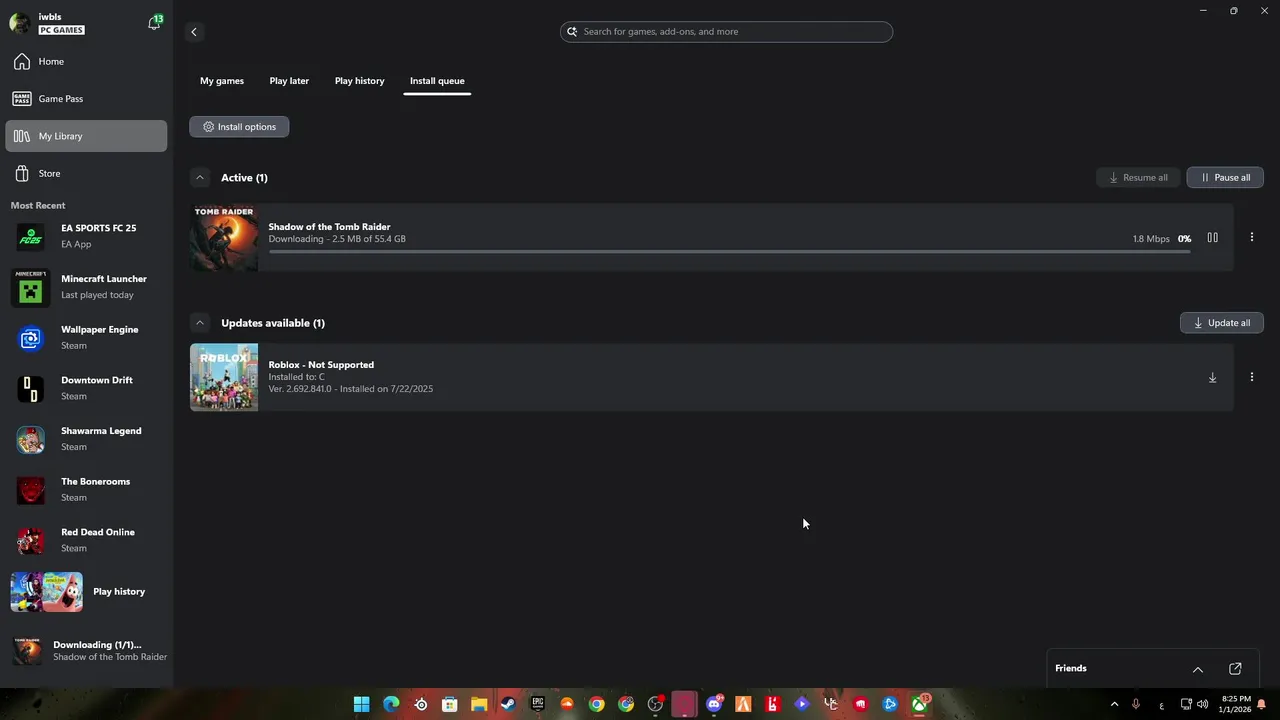
Task: Open Home in the sidebar
Action: click(x=86, y=62)
